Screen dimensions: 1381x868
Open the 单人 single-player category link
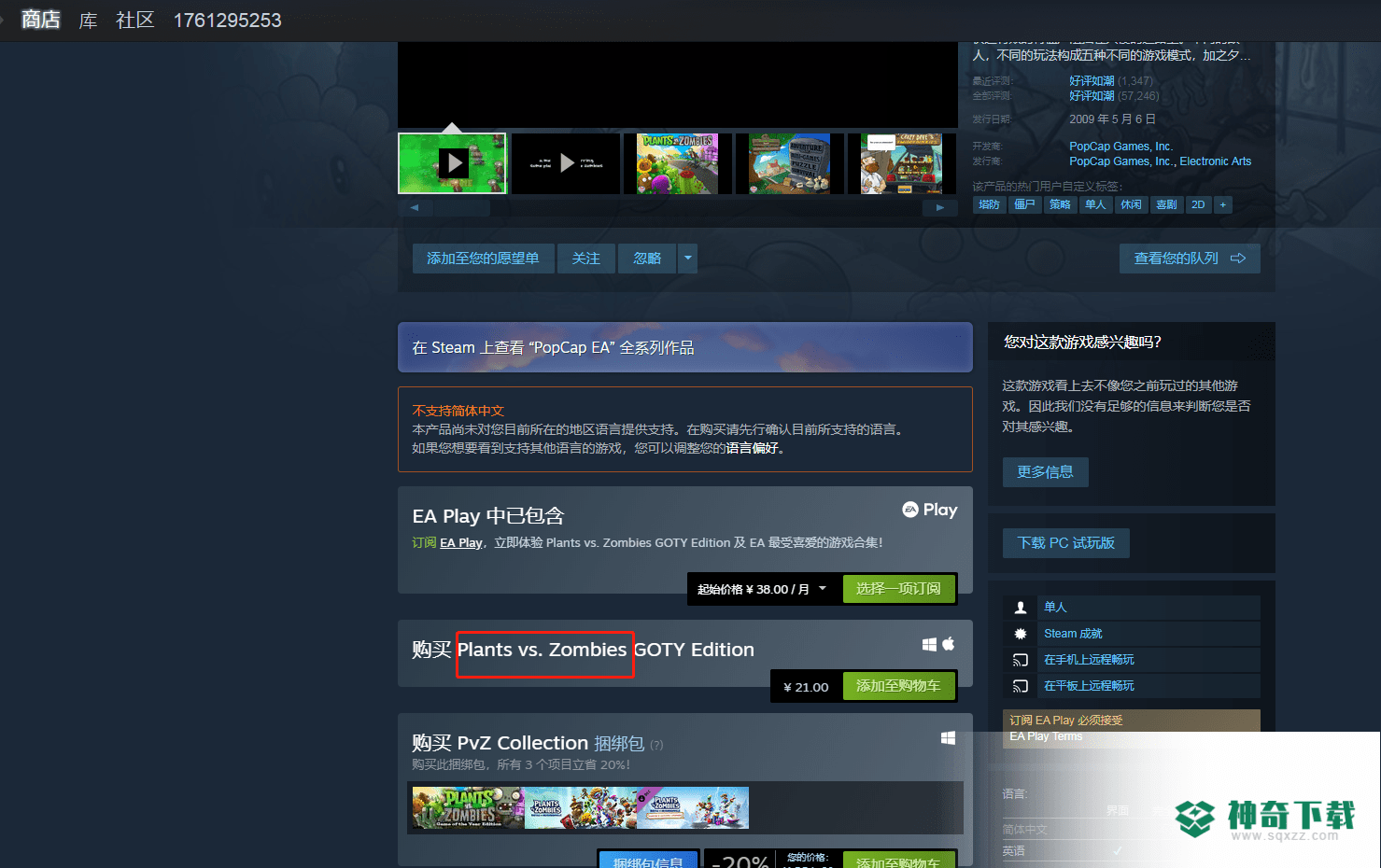1055,608
